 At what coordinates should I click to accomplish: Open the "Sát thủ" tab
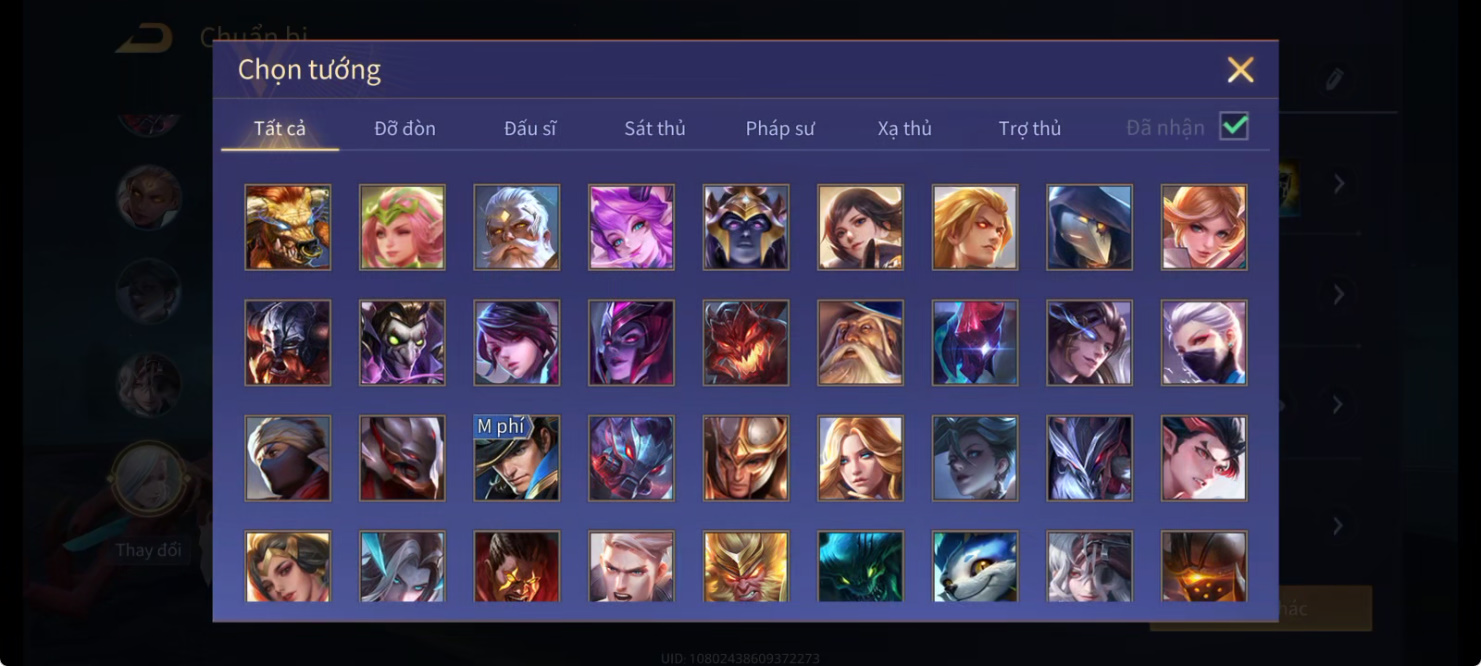coord(655,128)
